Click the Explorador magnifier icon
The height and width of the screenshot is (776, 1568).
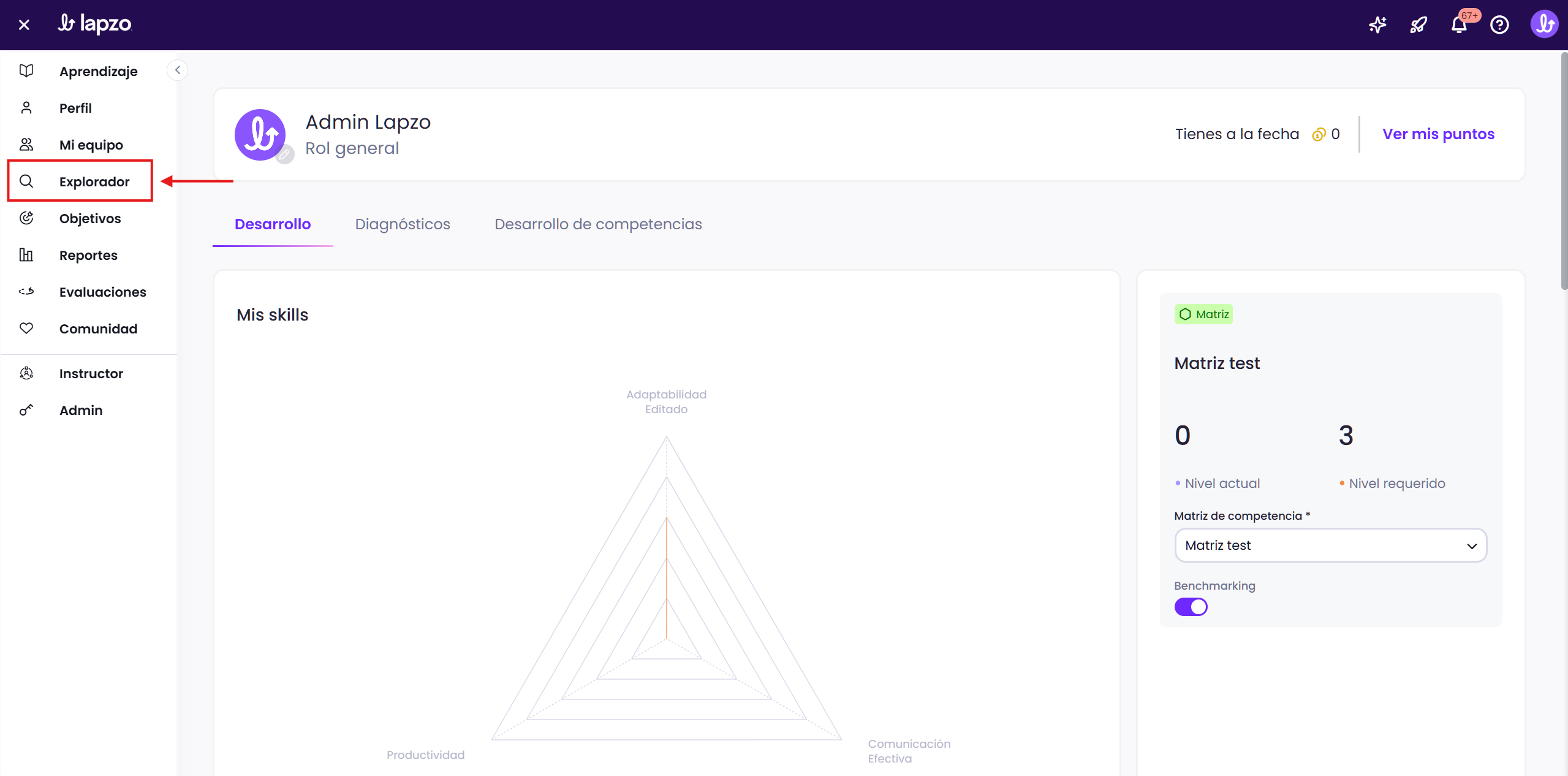click(x=26, y=181)
